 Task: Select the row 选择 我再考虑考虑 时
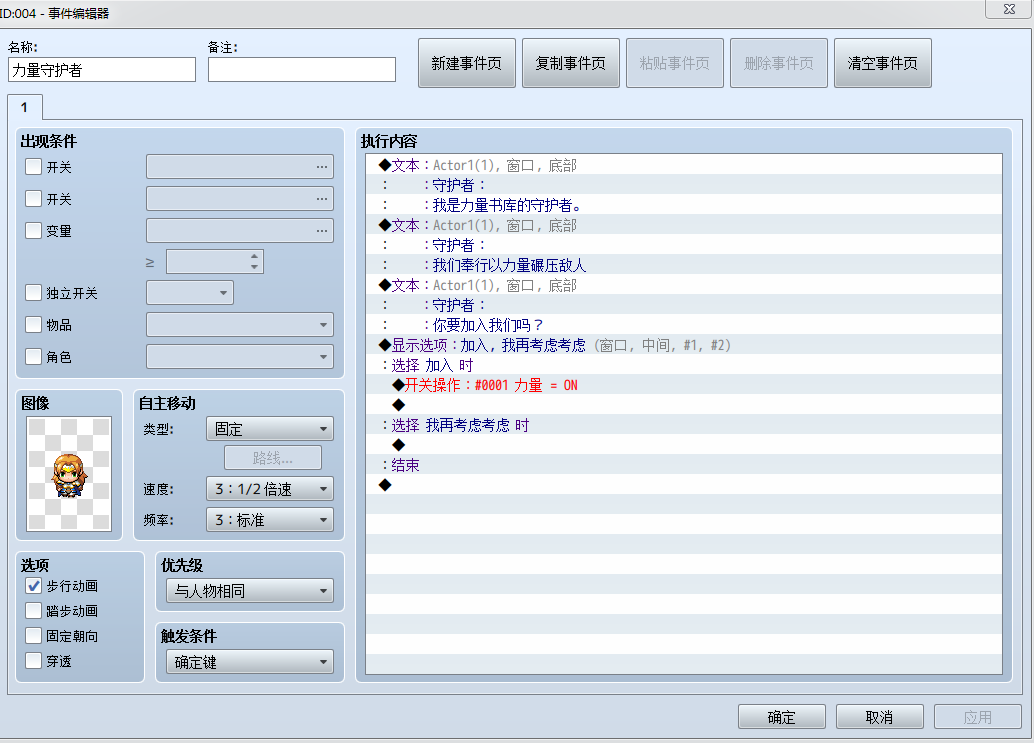(x=684, y=425)
